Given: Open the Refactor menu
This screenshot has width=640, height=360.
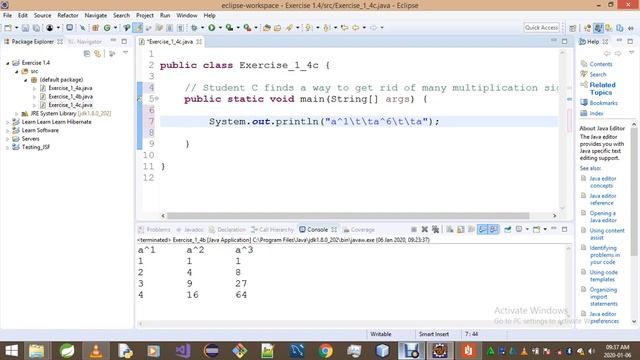Looking at the screenshot, I should [x=68, y=15].
